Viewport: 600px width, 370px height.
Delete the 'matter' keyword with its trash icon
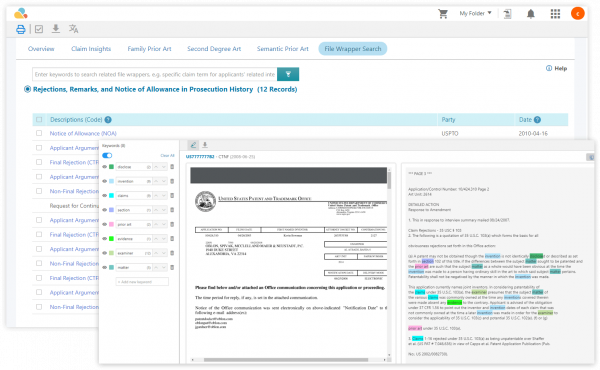tap(172, 267)
